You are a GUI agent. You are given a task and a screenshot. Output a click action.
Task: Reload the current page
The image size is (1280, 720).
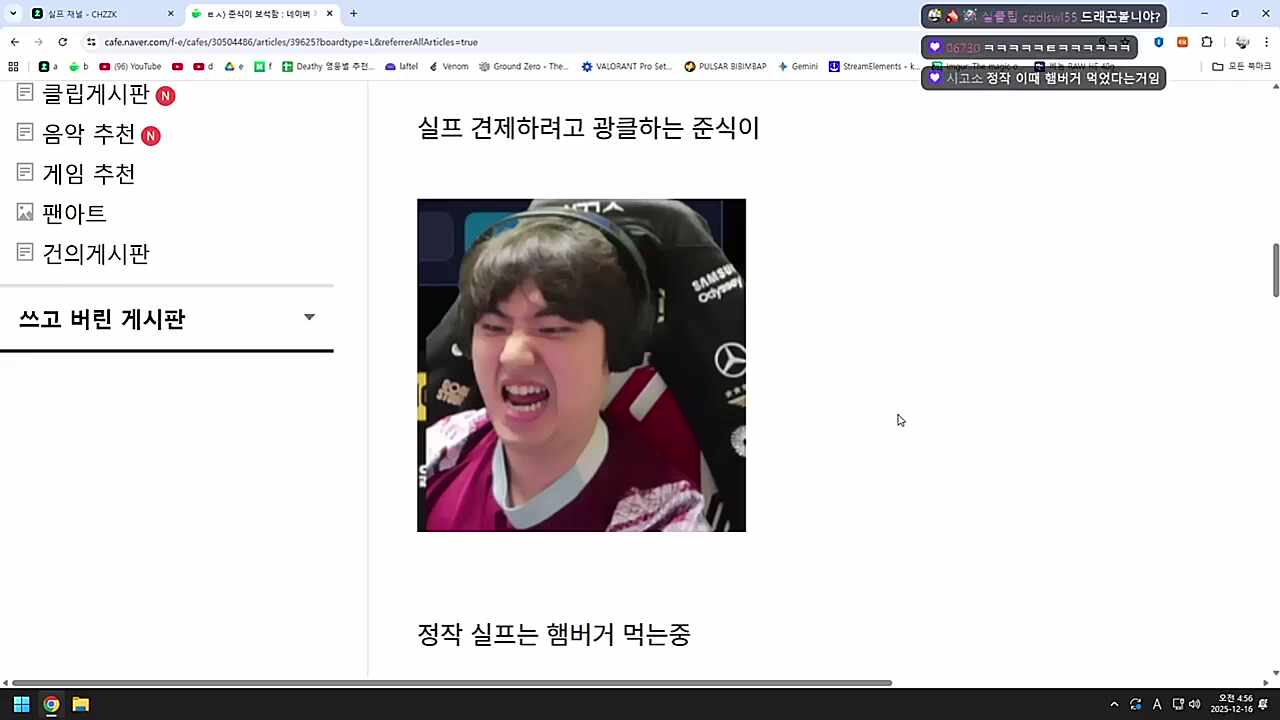[x=62, y=42]
